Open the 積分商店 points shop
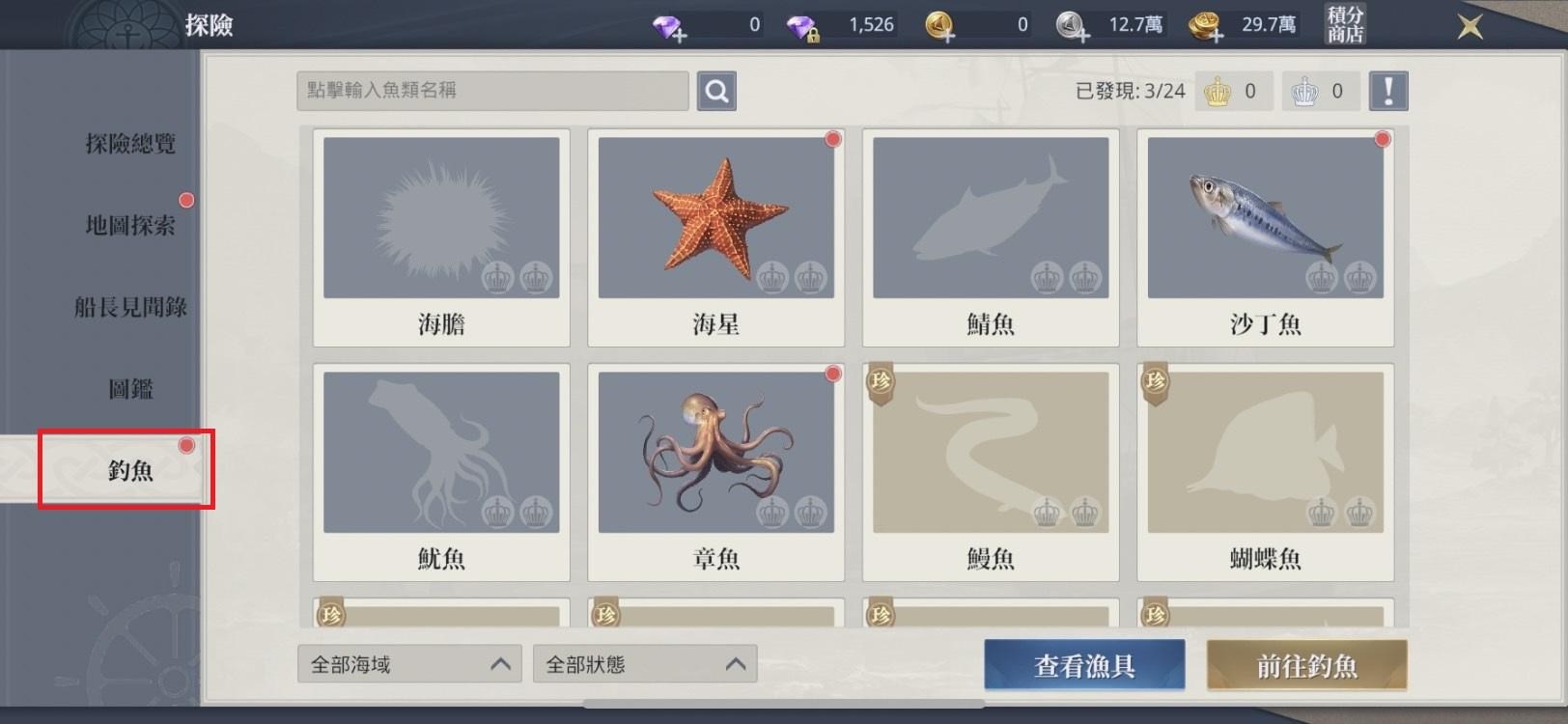 (x=1345, y=25)
